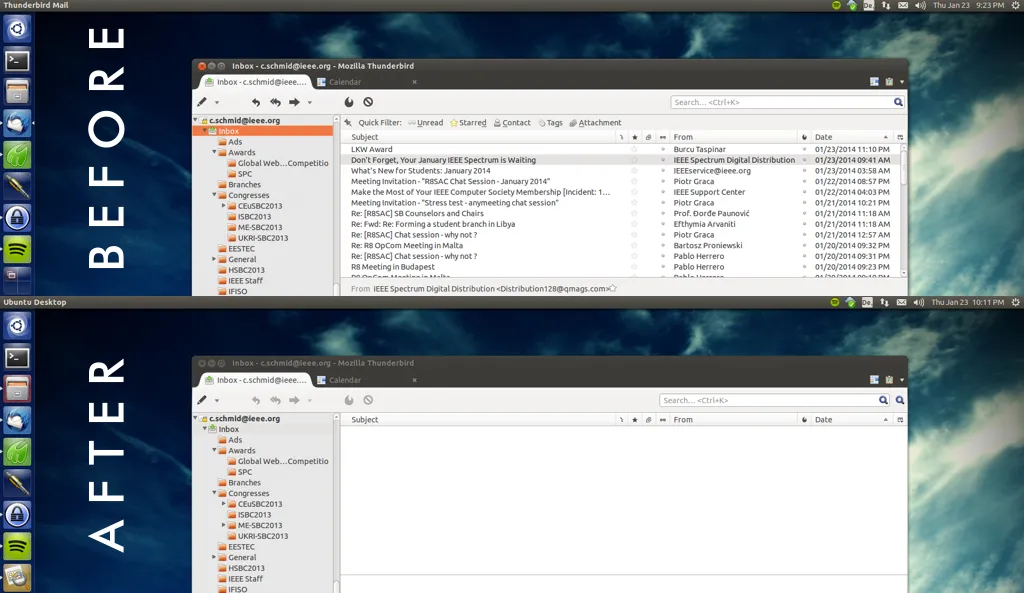Collapse Congresses folder in BEFORE folder tree

pyautogui.click(x=214, y=195)
